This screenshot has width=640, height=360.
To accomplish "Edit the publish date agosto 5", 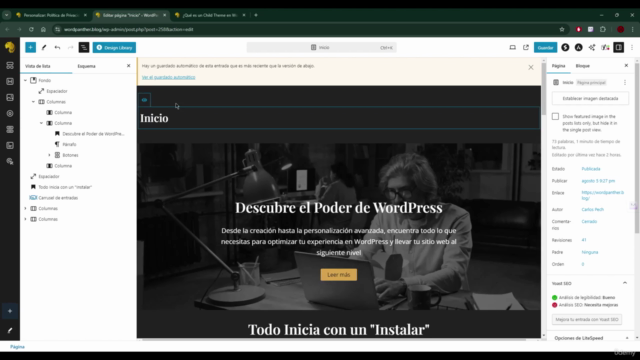I will pyautogui.click(x=598, y=180).
